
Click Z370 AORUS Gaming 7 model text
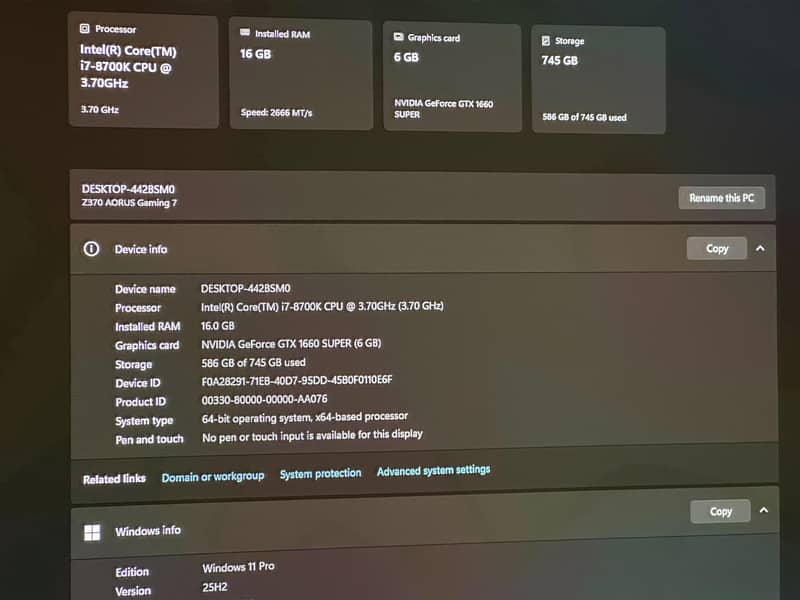coord(129,203)
